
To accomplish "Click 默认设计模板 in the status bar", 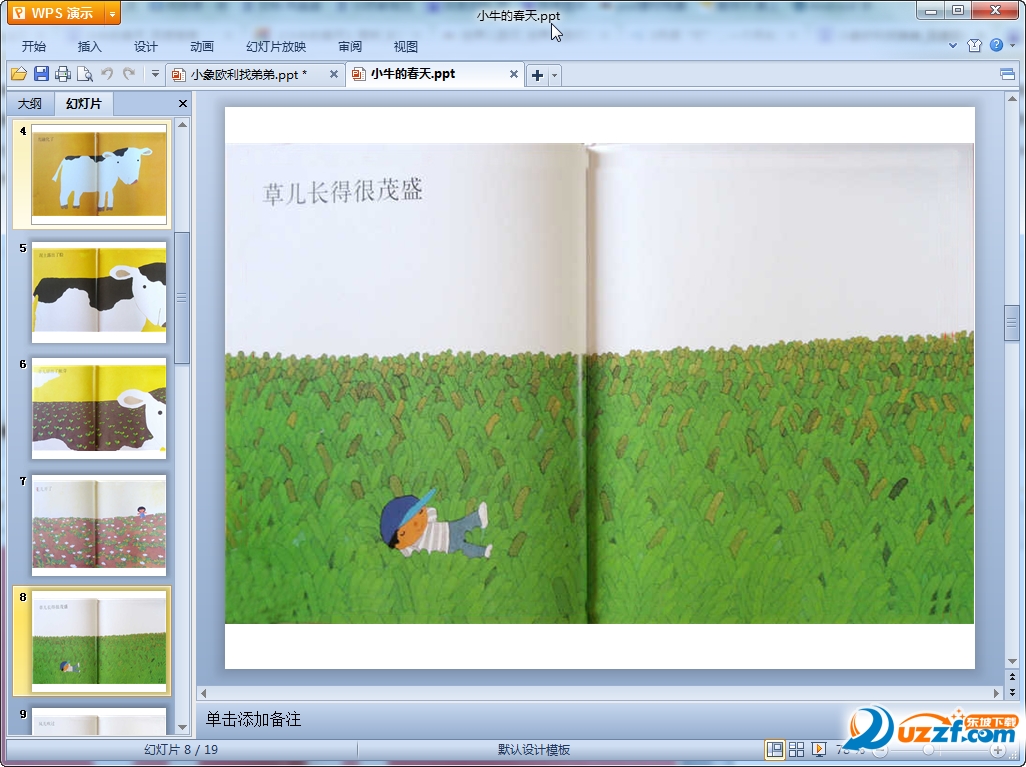I will coord(533,749).
